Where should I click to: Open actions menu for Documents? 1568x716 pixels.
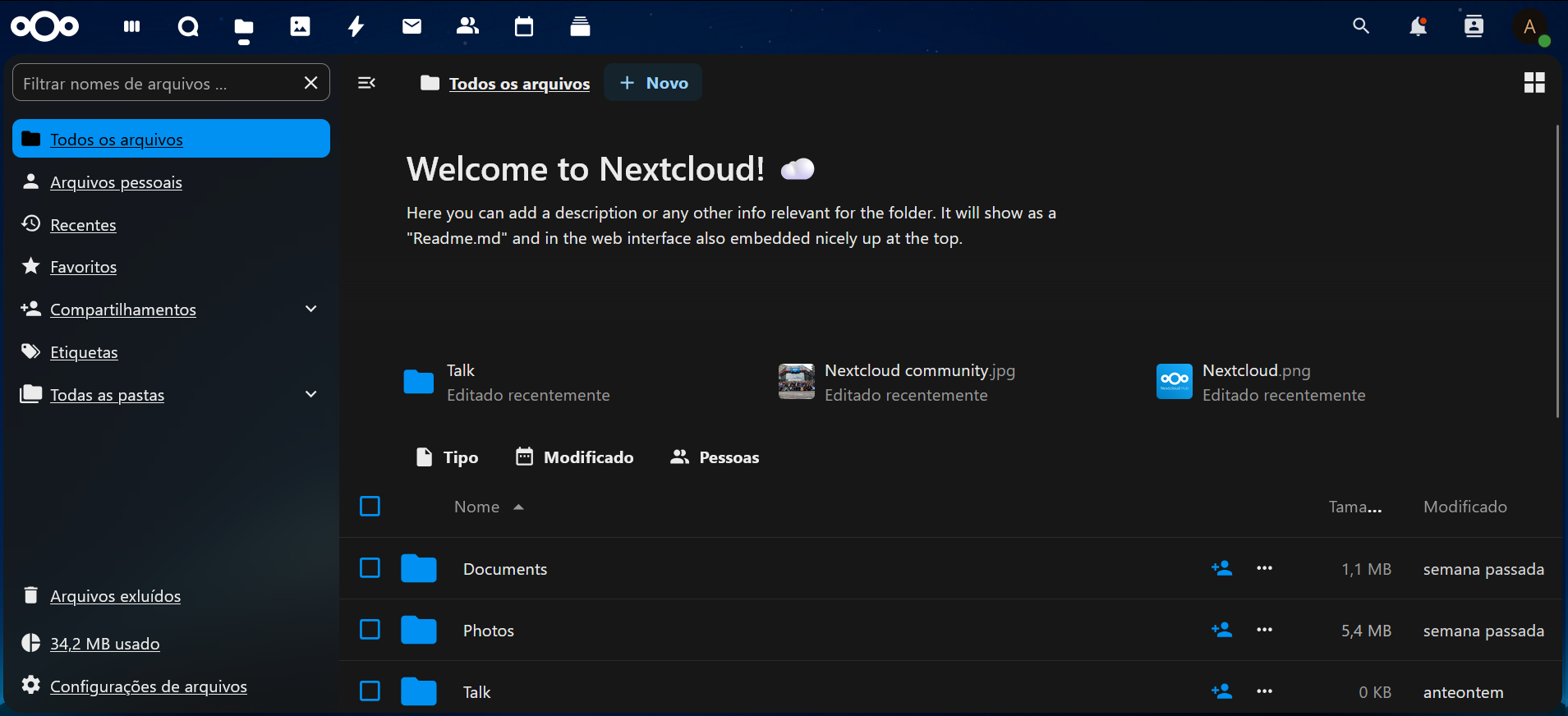click(x=1264, y=568)
